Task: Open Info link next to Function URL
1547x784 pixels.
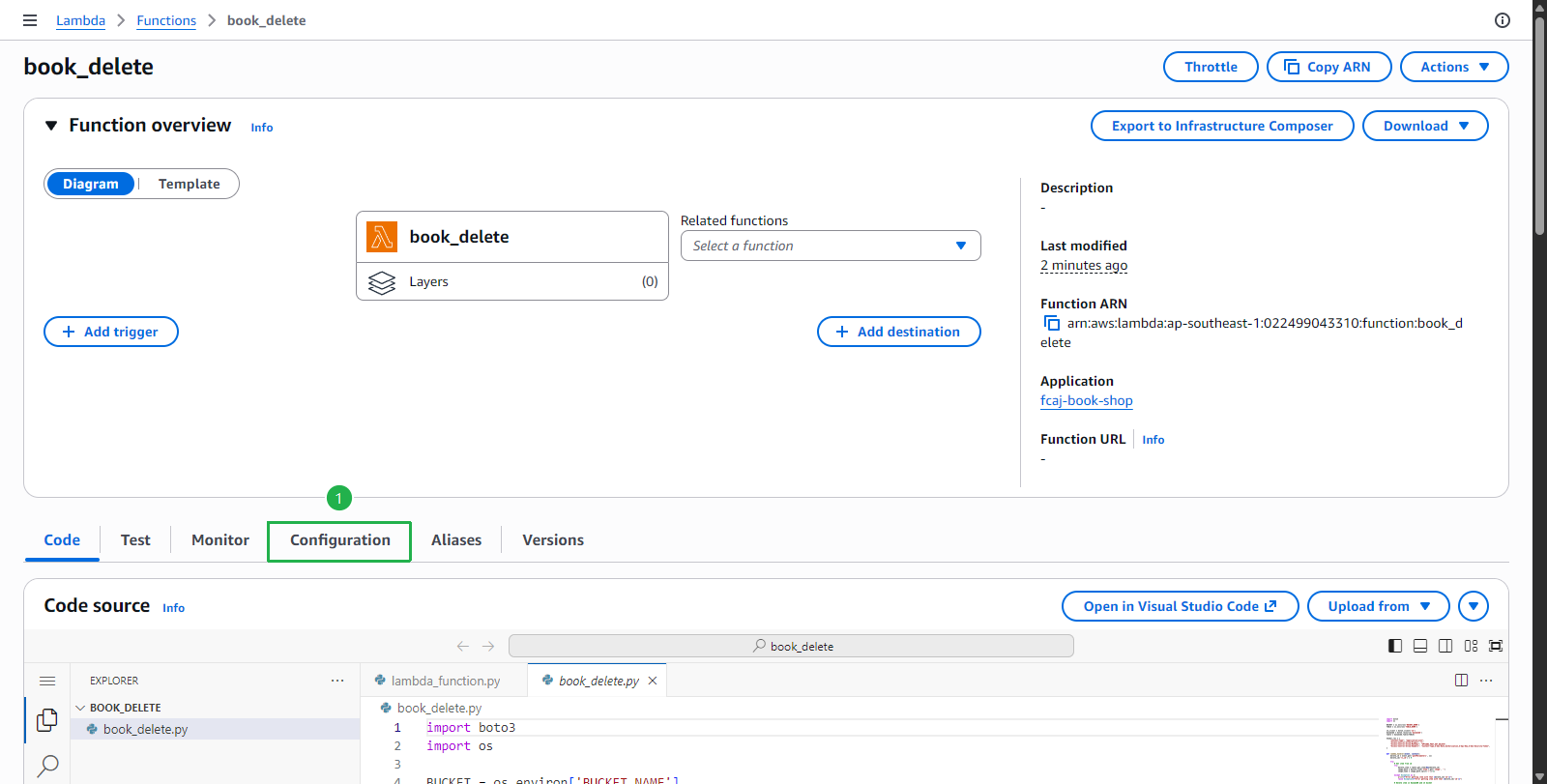Action: coord(1153,440)
